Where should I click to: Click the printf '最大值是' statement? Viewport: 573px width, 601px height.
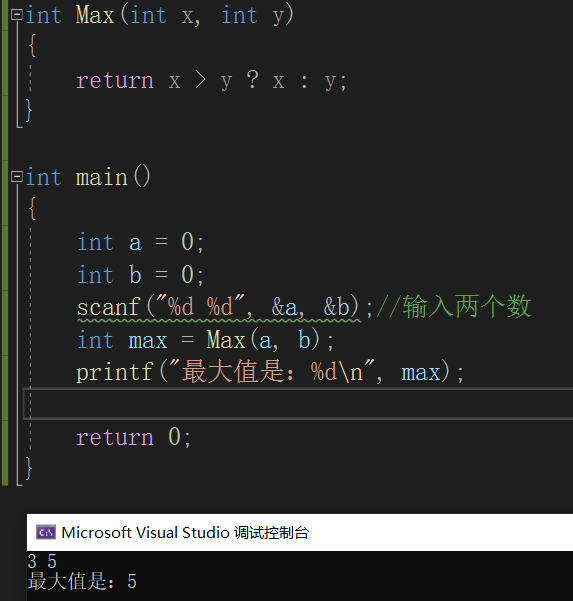point(270,372)
